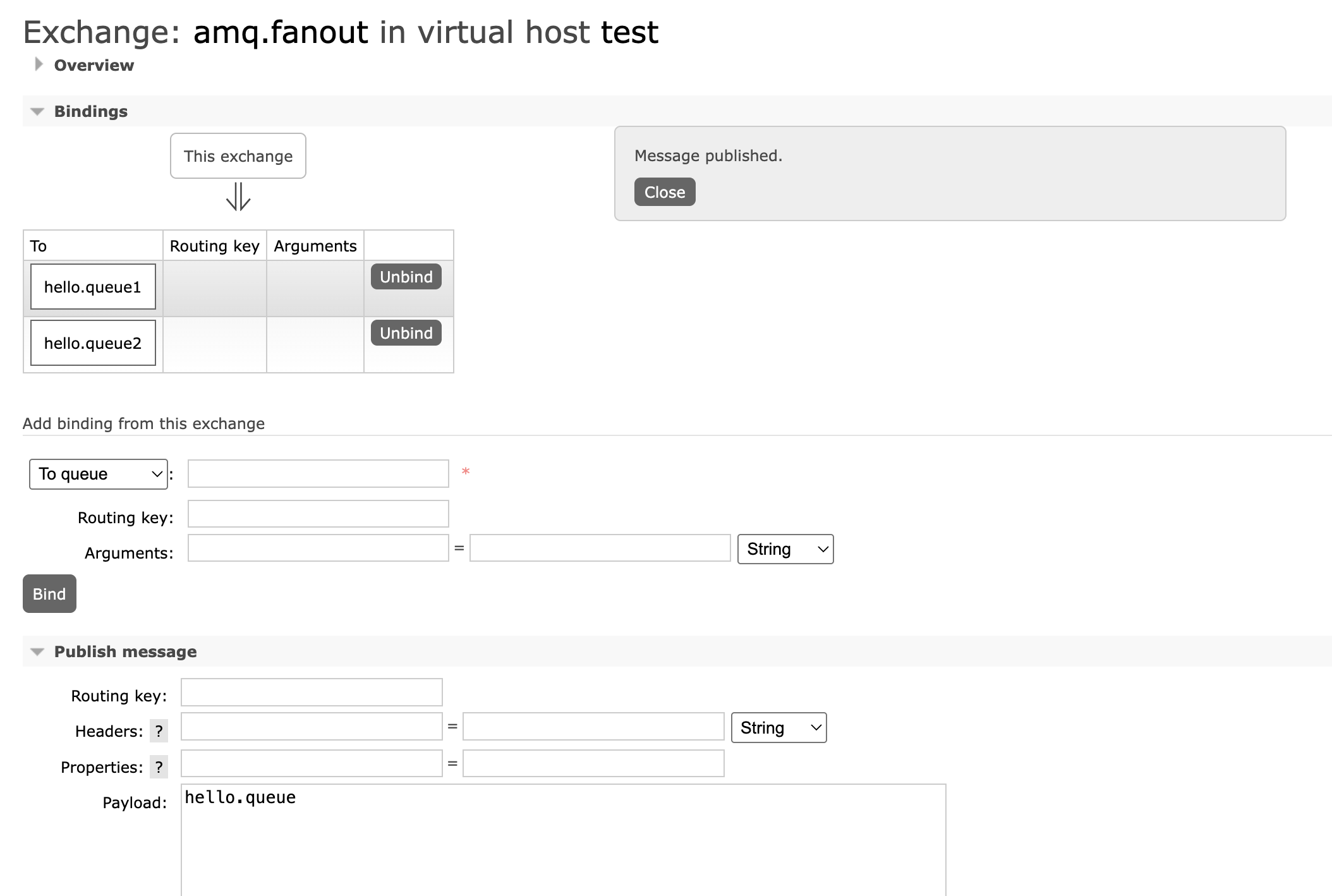Click the Headers value input field
This screenshot has width=1332, height=896.
(593, 727)
